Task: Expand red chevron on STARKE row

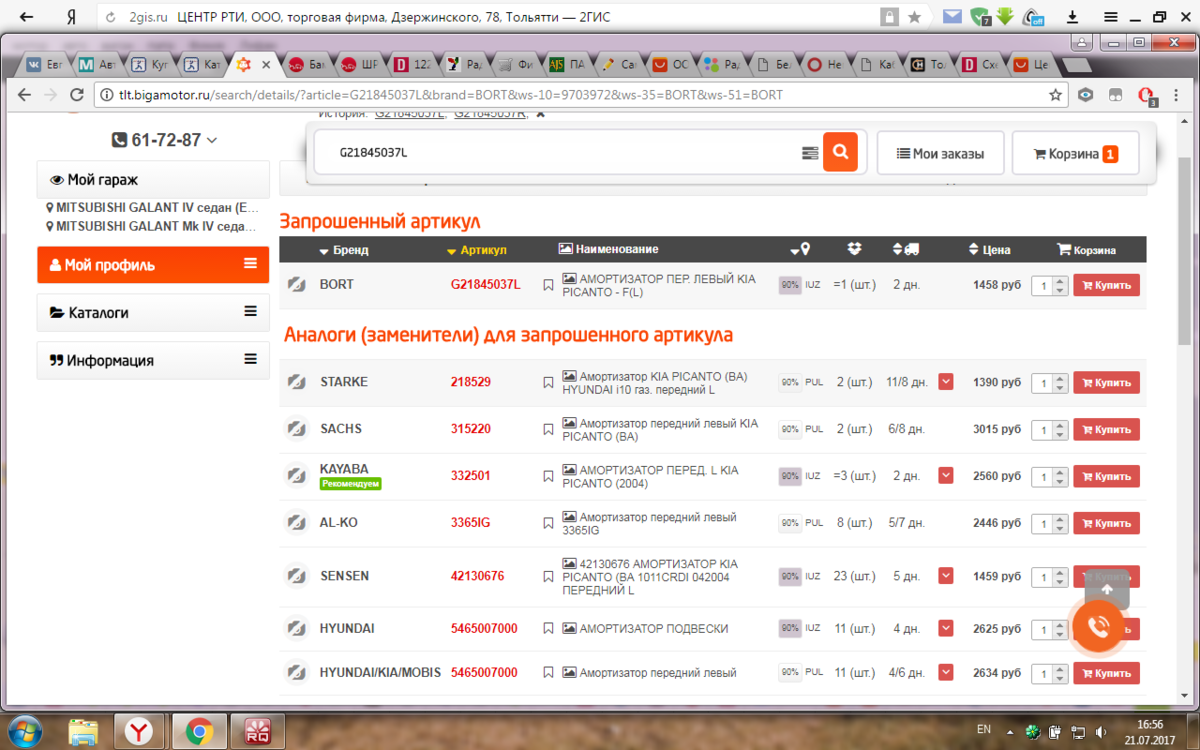Action: pyautogui.click(x=946, y=382)
